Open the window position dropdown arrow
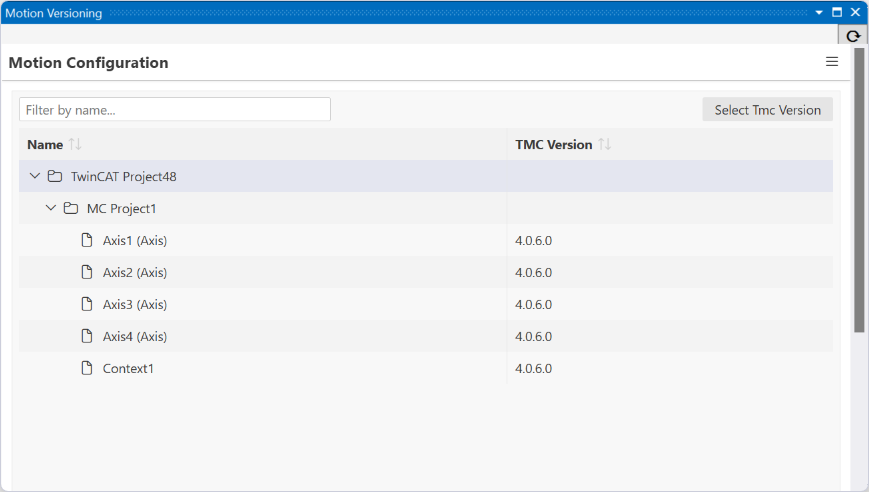 819,12
